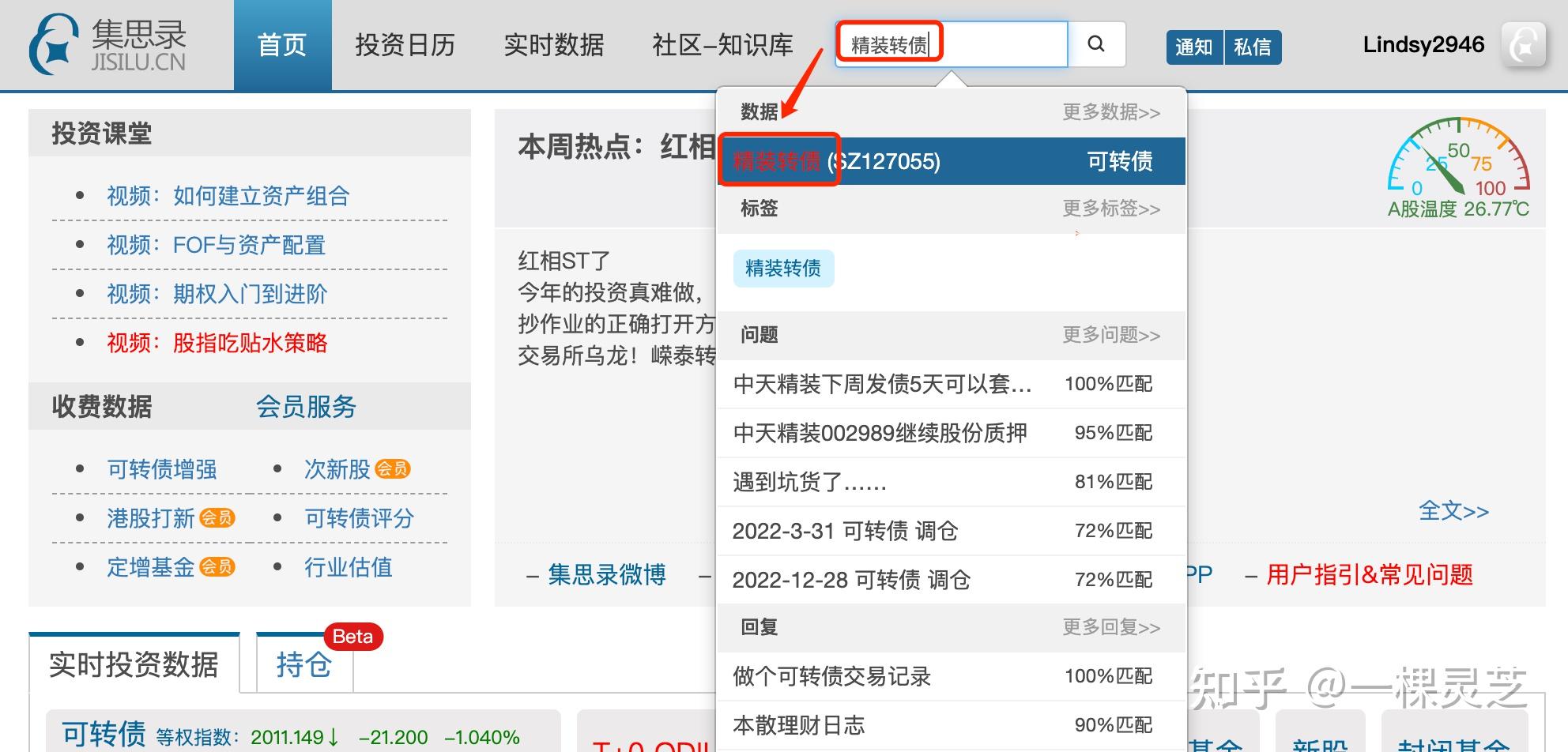Screen dimensions: 1568x752
Task: Click 更多回复>> link
Action: click(1111, 627)
